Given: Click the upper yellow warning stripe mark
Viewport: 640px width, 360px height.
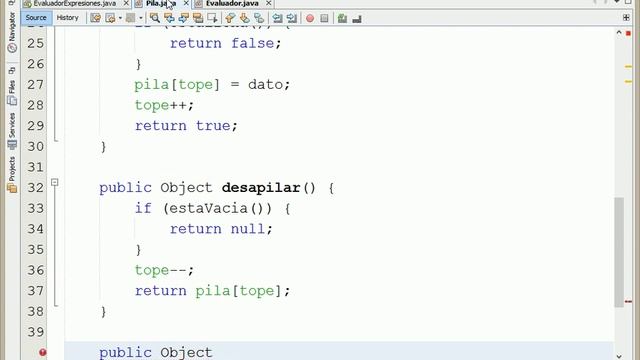Looking at the screenshot, I should coord(628,66).
